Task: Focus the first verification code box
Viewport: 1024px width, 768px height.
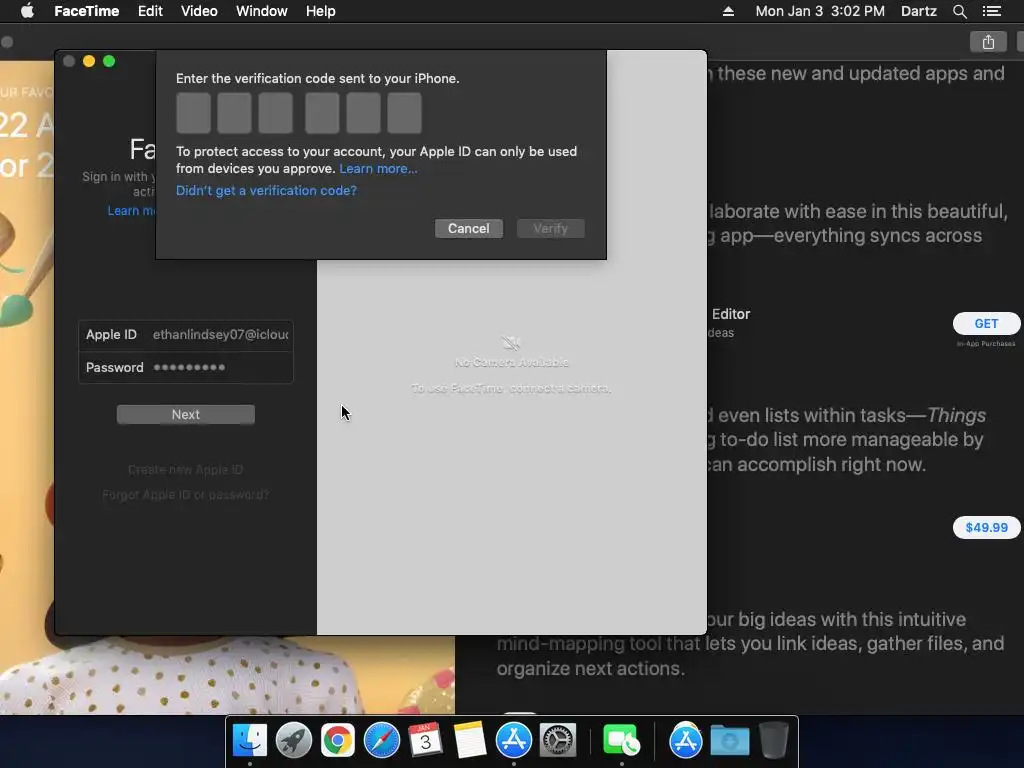Action: pos(193,113)
